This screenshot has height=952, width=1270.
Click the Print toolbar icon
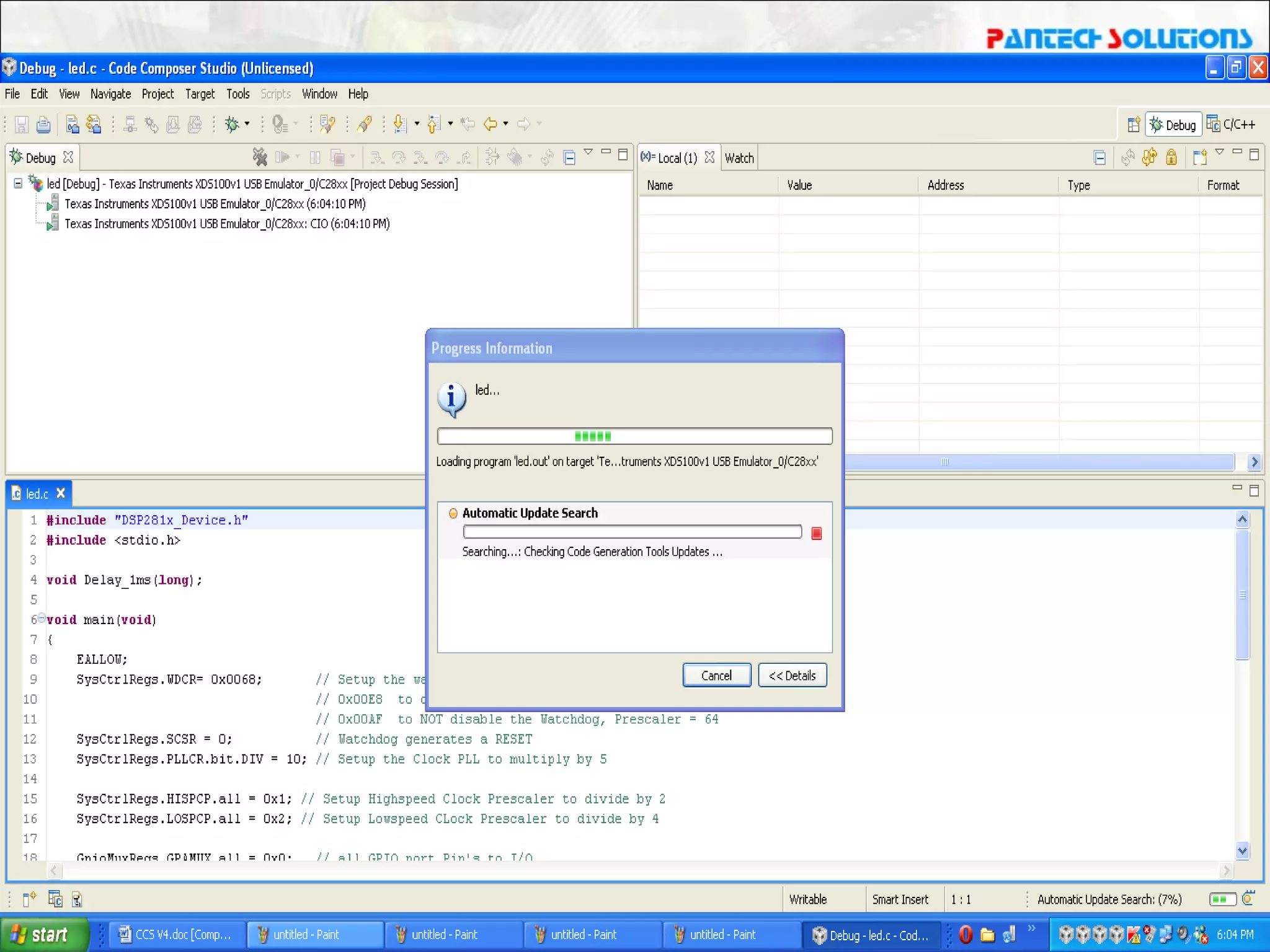pyautogui.click(x=43, y=125)
